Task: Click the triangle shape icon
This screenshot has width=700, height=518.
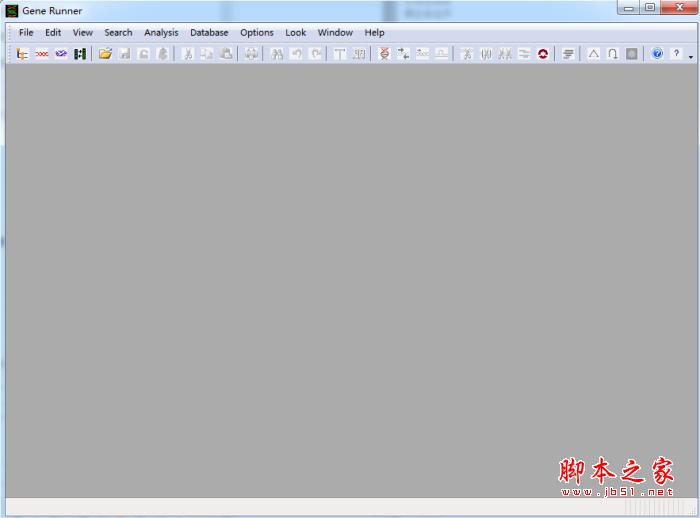Action: pyautogui.click(x=593, y=54)
